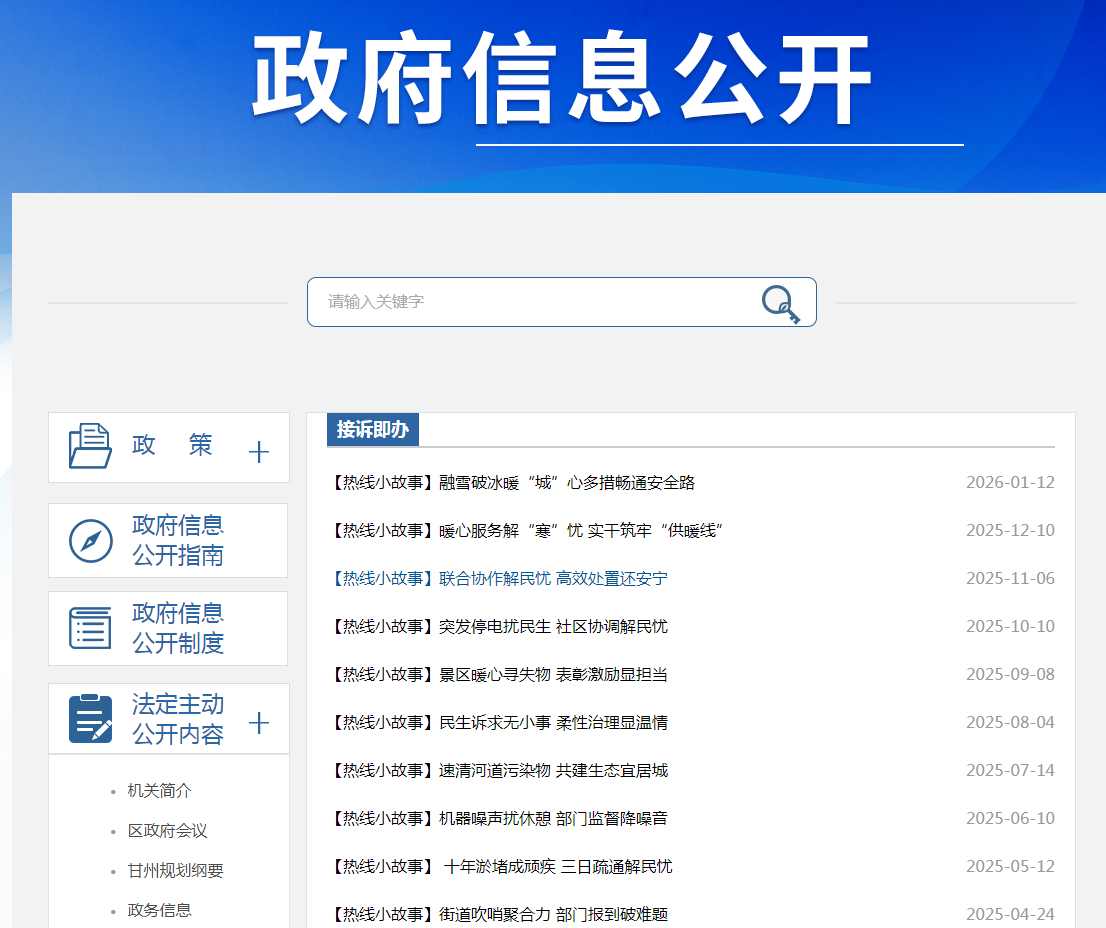Image resolution: width=1106 pixels, height=928 pixels.
Task: Click the compass icon for 政府信息公开指南
Action: pyautogui.click(x=90, y=541)
